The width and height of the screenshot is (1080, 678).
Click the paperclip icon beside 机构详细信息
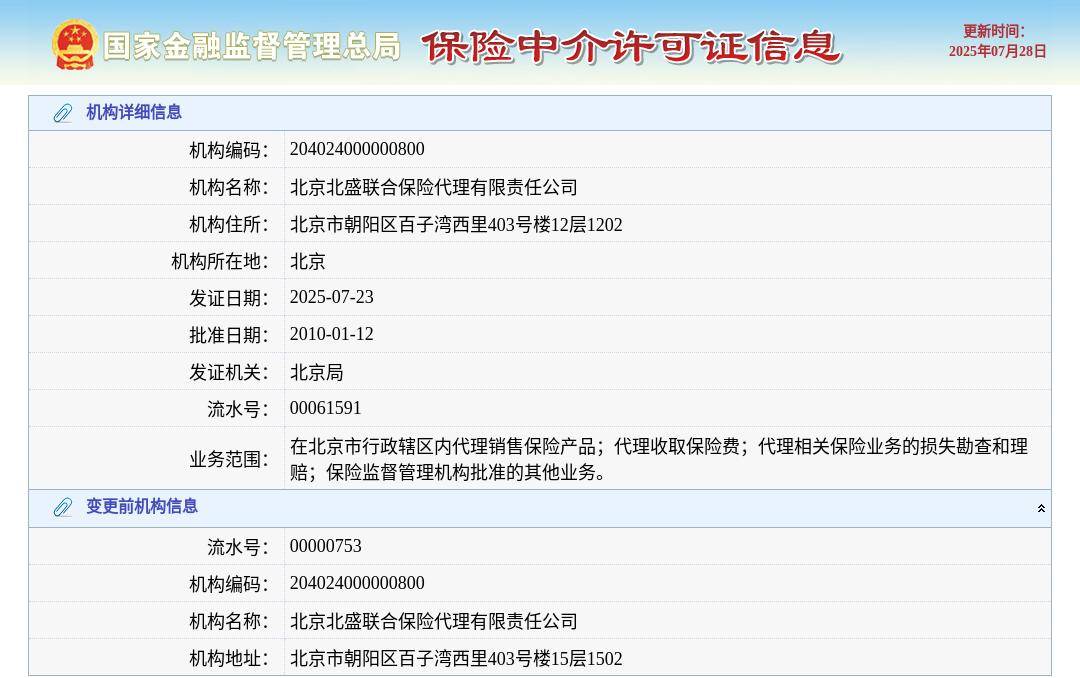pos(63,113)
